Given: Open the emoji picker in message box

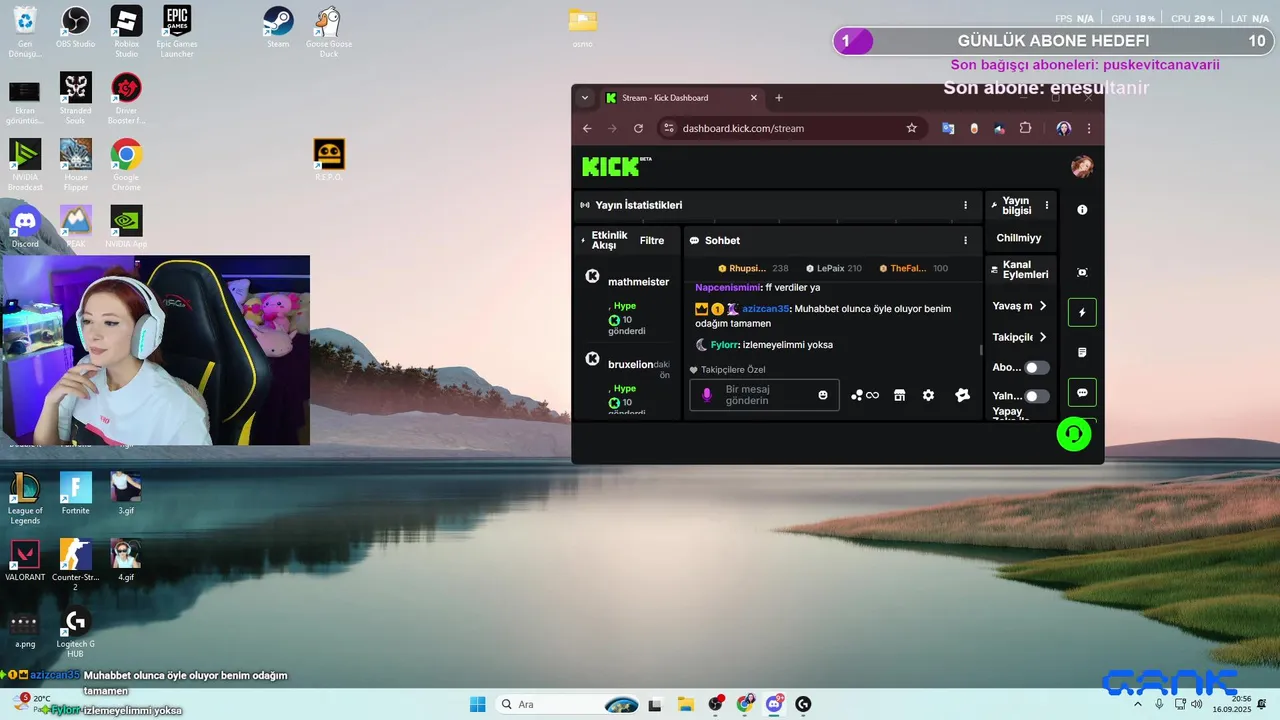Looking at the screenshot, I should (x=823, y=395).
